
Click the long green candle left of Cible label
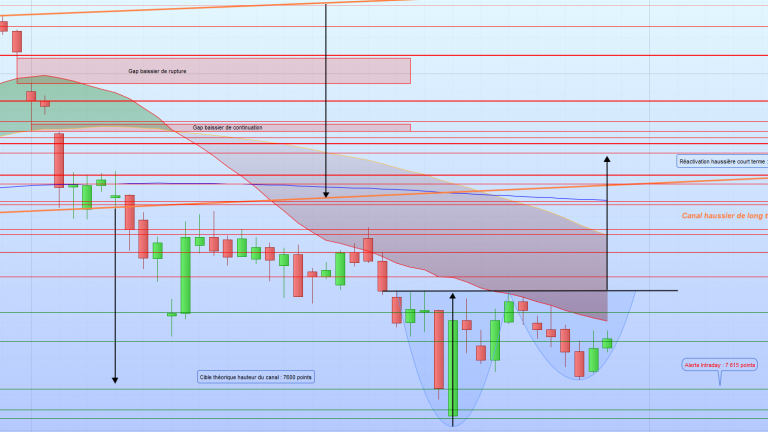(x=185, y=274)
